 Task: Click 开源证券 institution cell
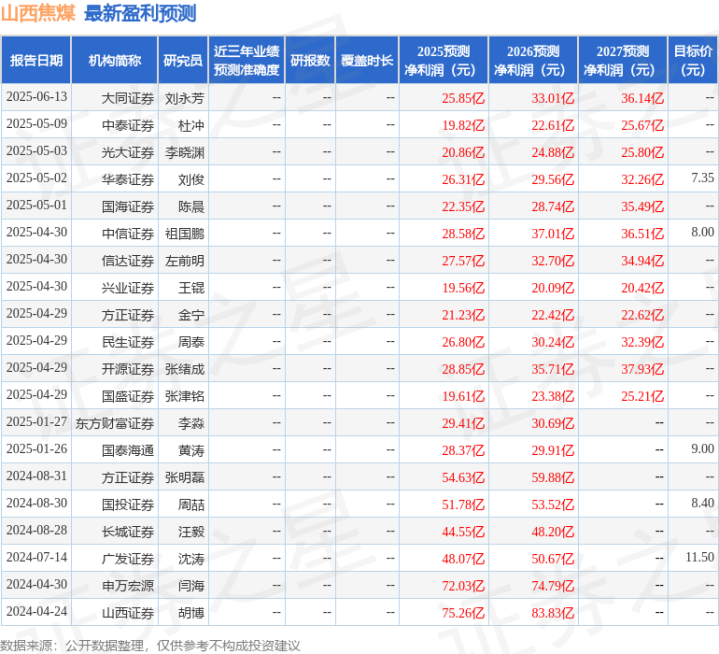point(127,369)
